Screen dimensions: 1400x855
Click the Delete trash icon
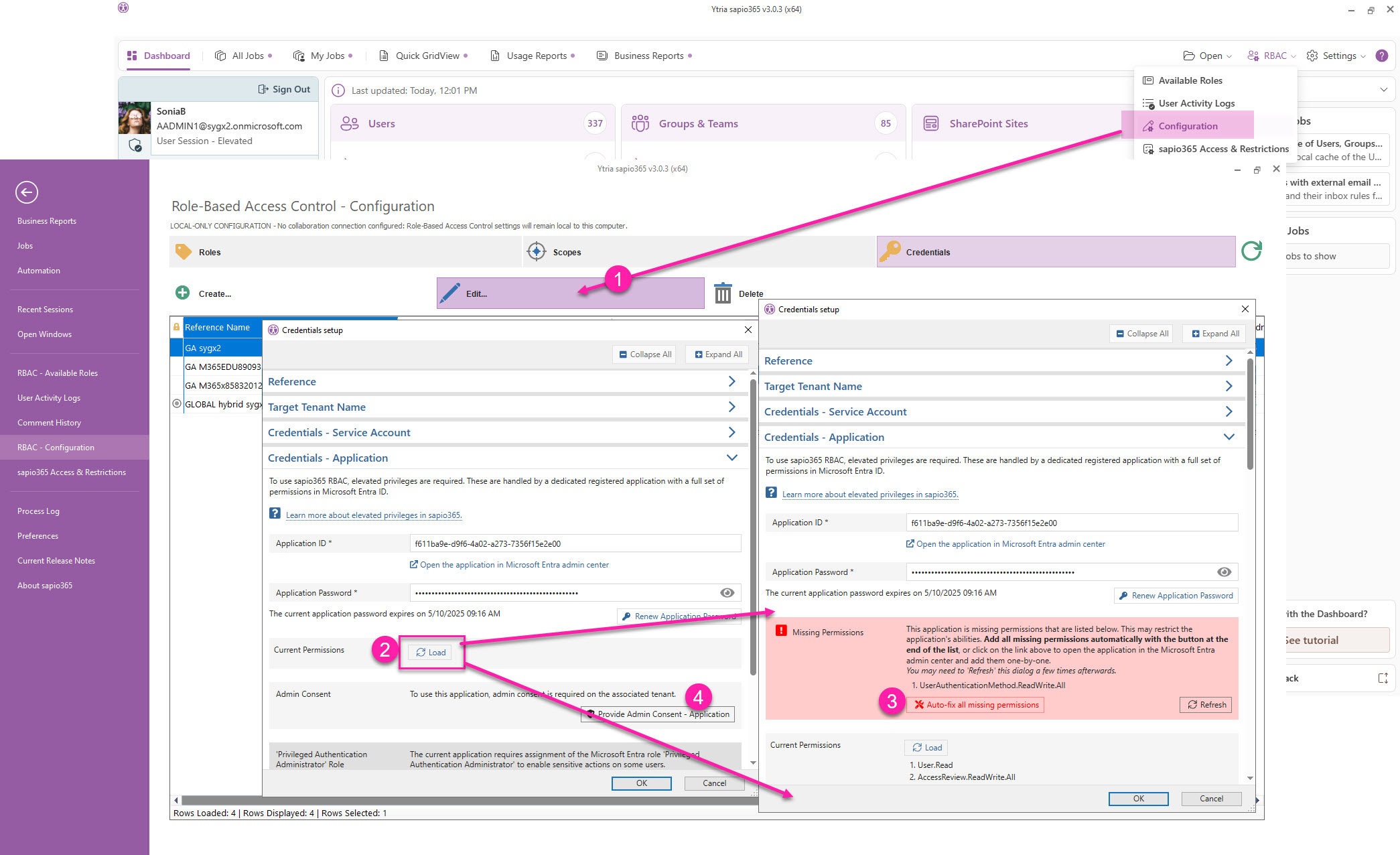tap(723, 293)
